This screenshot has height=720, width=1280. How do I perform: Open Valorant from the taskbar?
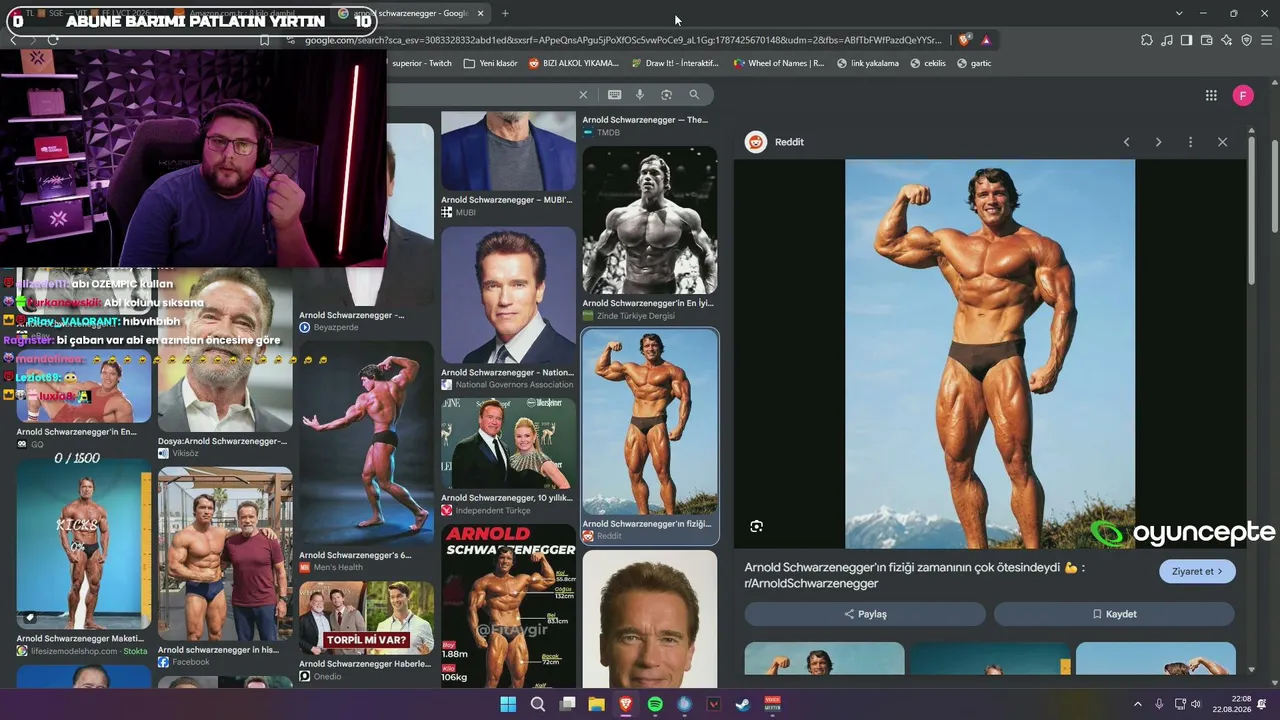point(713,704)
